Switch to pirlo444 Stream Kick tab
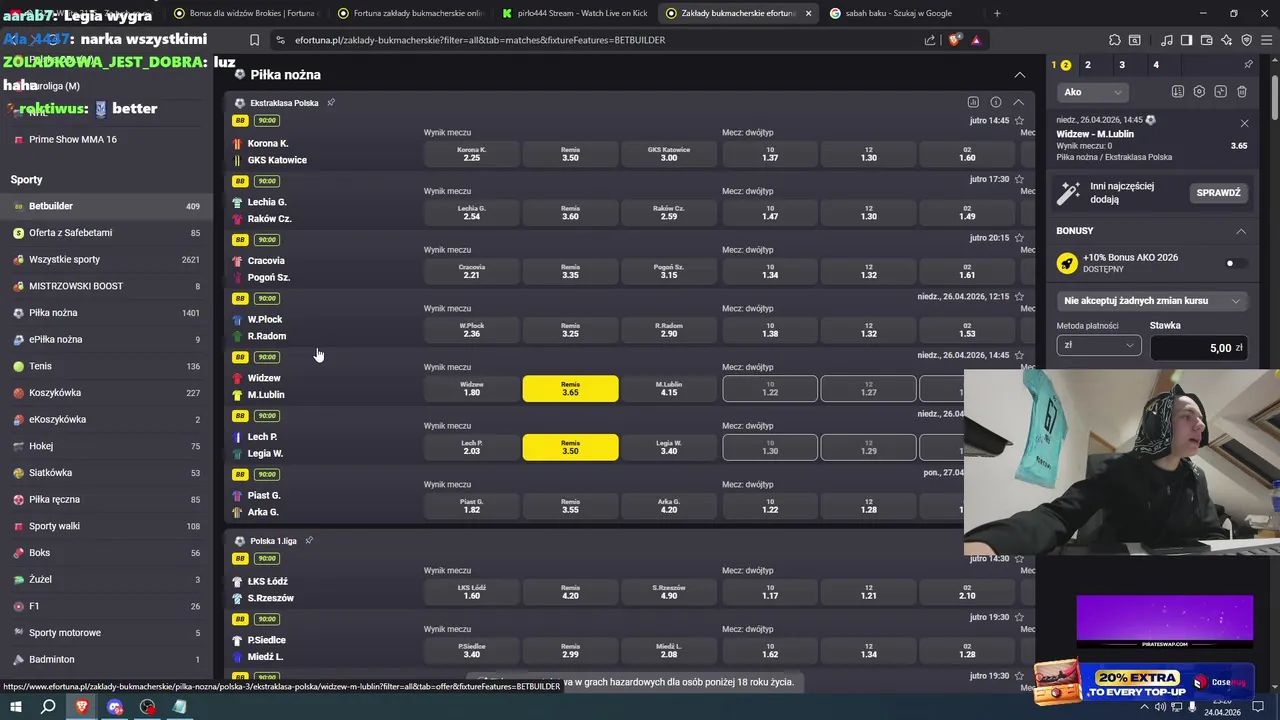The width and height of the screenshot is (1280, 720). (x=573, y=13)
